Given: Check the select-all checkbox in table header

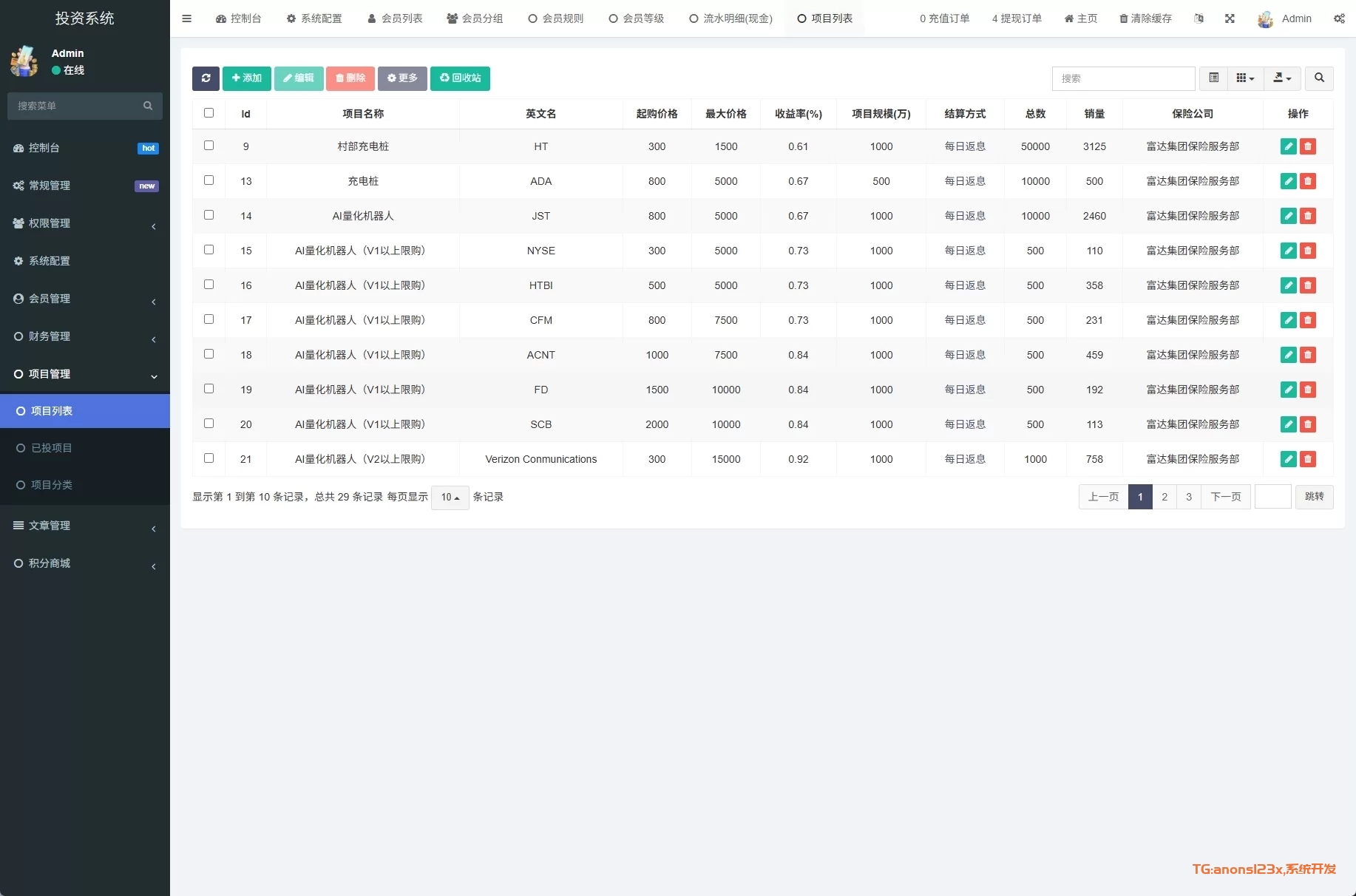Looking at the screenshot, I should pyautogui.click(x=209, y=113).
